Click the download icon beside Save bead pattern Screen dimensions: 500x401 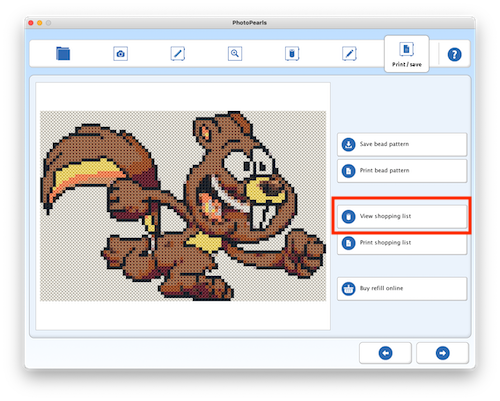(348, 145)
